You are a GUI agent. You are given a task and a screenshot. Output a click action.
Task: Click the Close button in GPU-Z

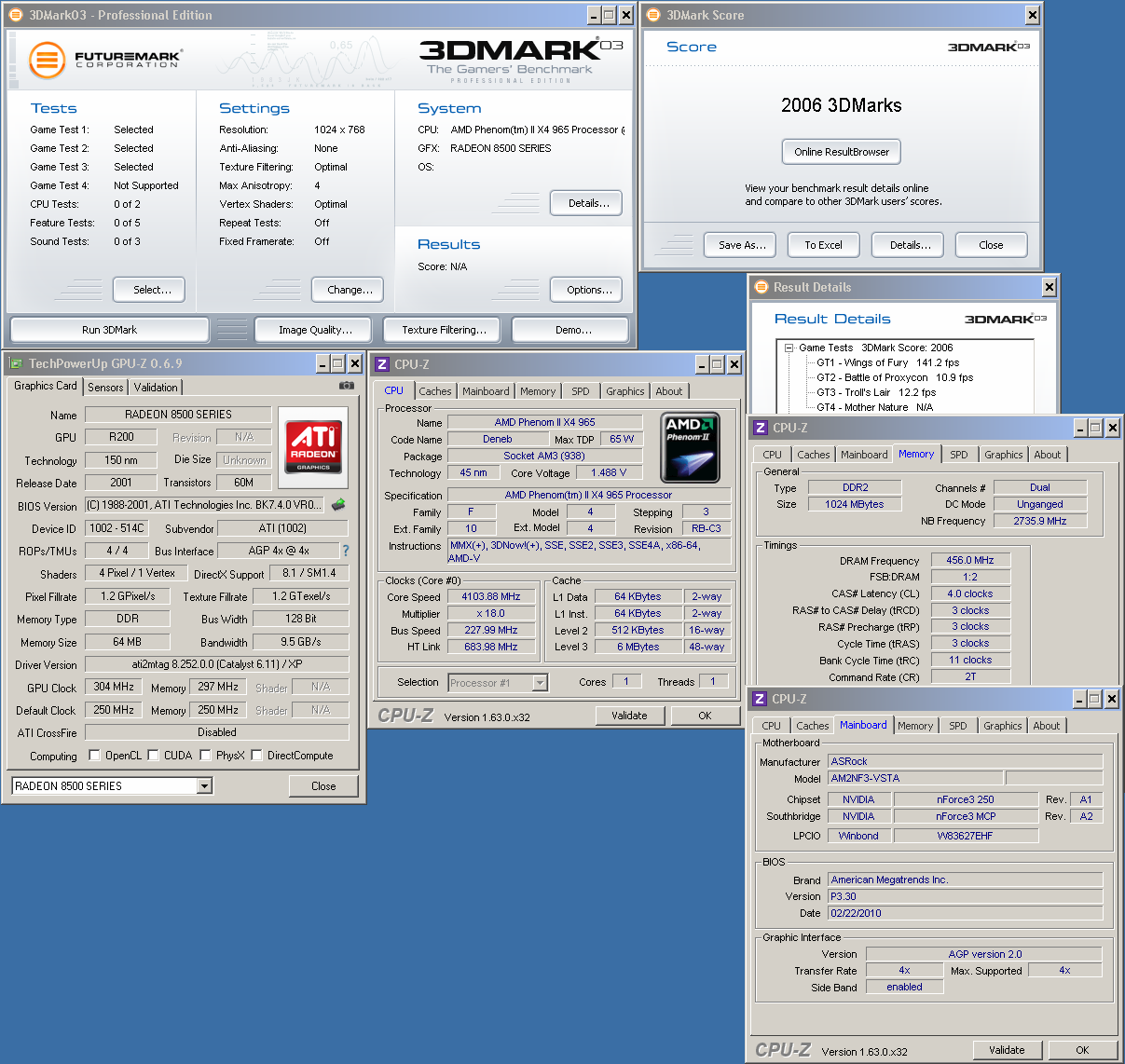point(323,786)
